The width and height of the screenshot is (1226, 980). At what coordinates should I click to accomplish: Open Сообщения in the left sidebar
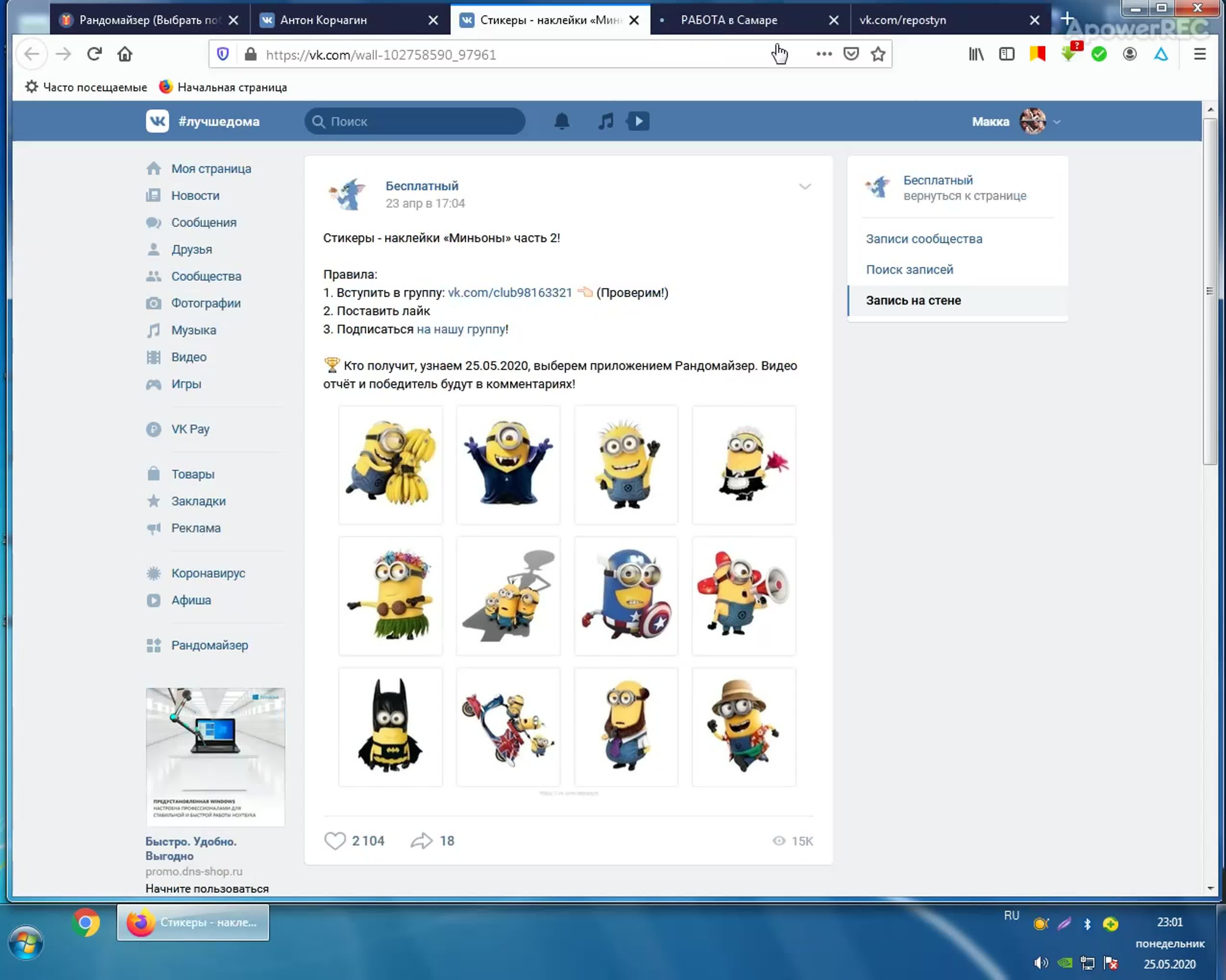[x=204, y=222]
